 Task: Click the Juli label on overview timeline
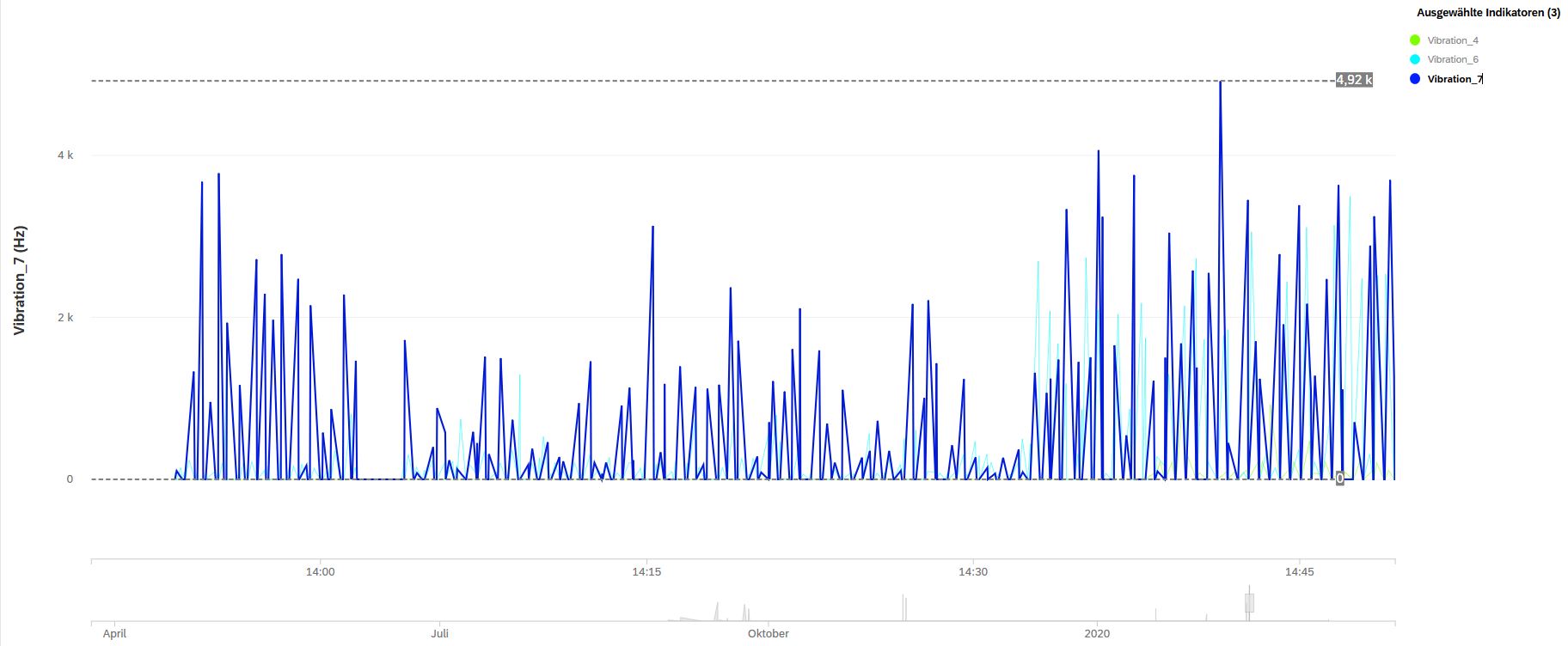point(439,634)
